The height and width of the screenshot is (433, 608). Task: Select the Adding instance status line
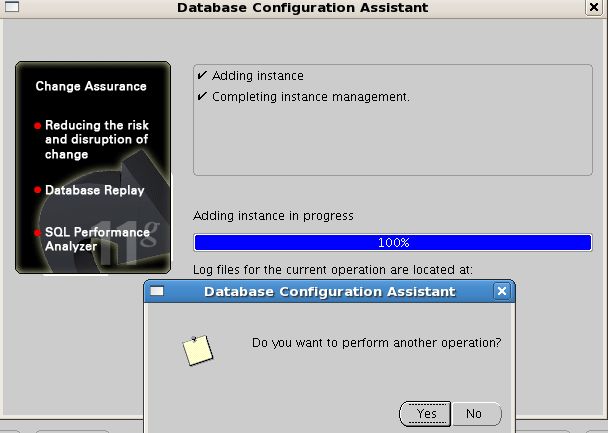pyautogui.click(x=257, y=76)
